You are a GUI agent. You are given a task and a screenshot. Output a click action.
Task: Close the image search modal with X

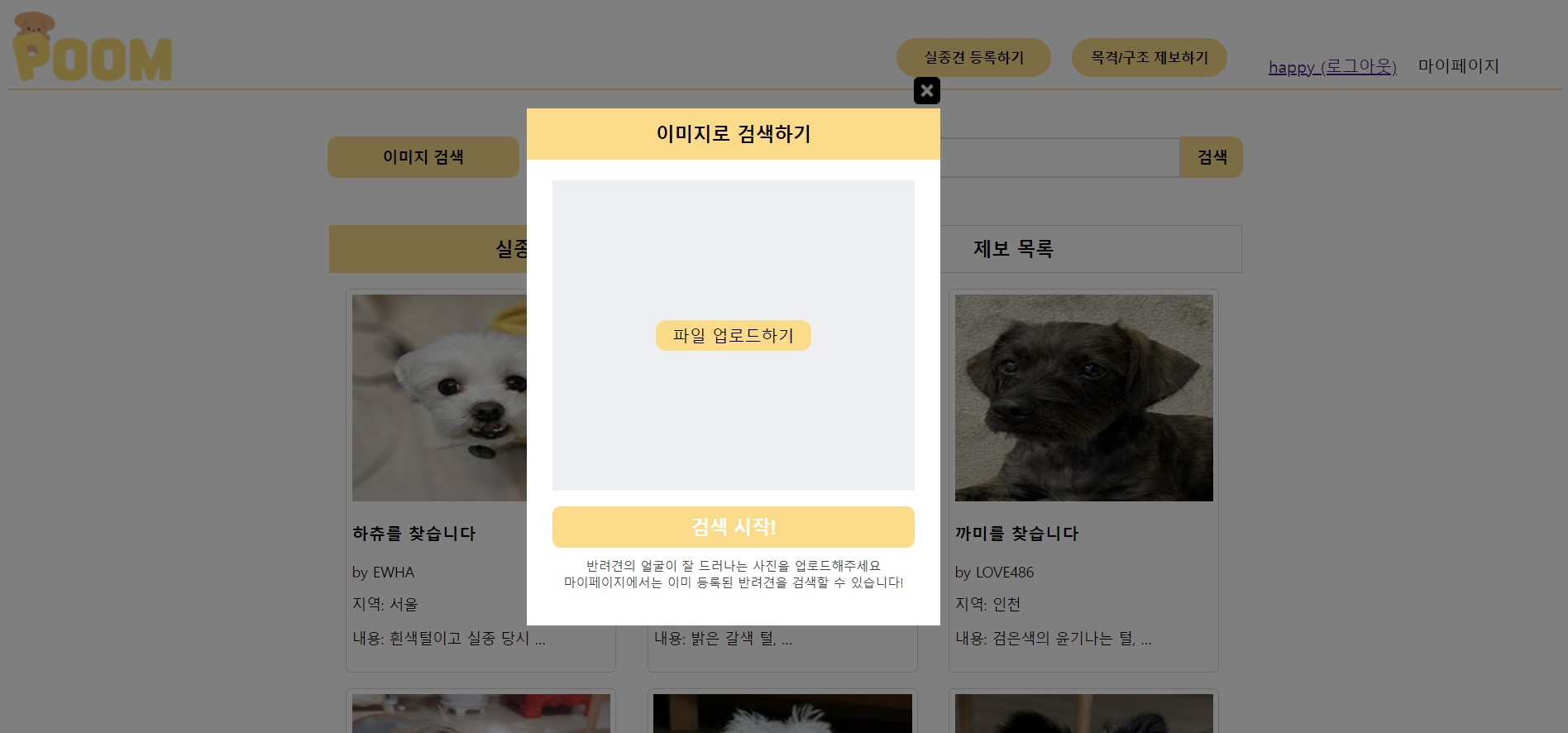(926, 90)
